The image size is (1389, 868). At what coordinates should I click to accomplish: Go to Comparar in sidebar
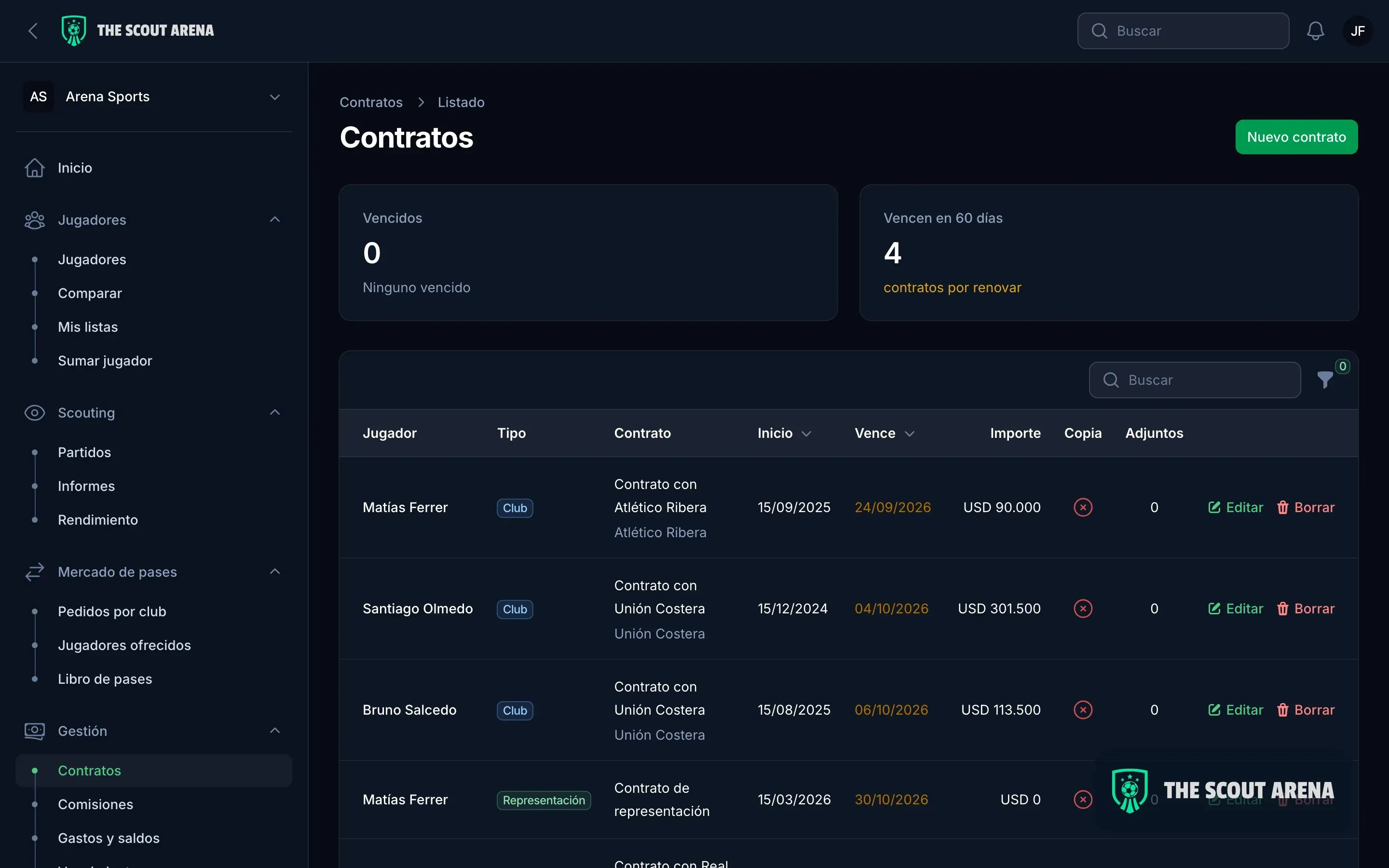(90, 293)
